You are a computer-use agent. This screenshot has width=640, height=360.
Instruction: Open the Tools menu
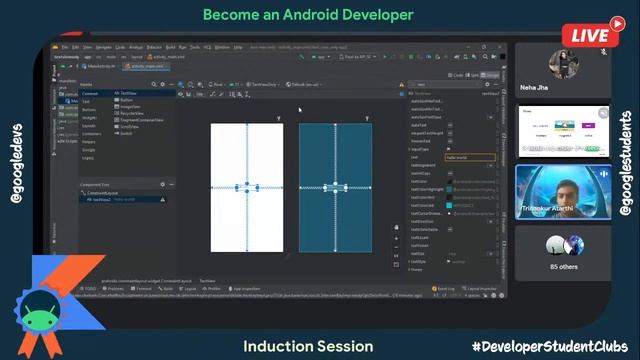pos(195,47)
